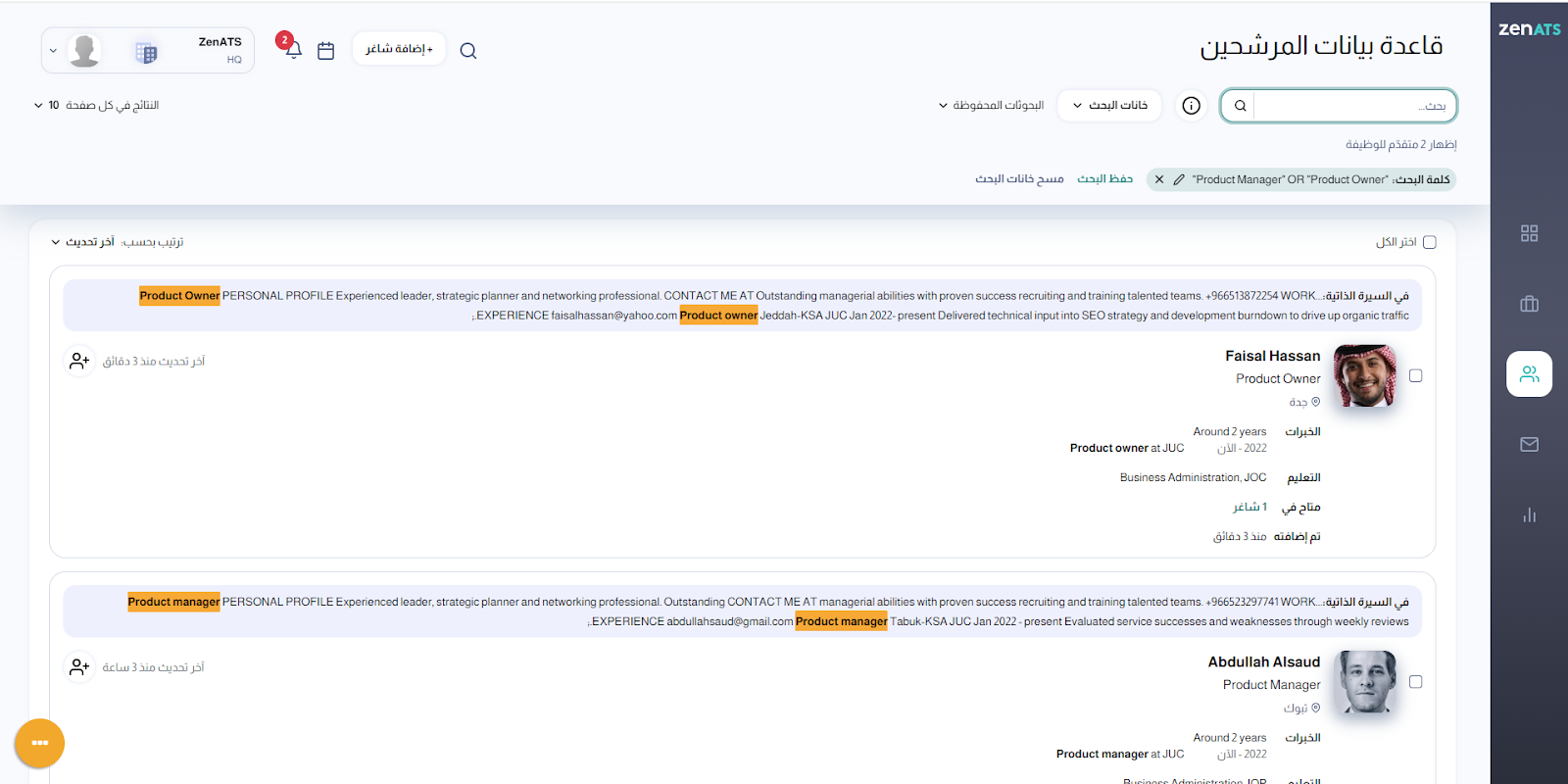1568x784 pixels.
Task: Click Product owner at JUC experience text
Action: coord(1127,448)
